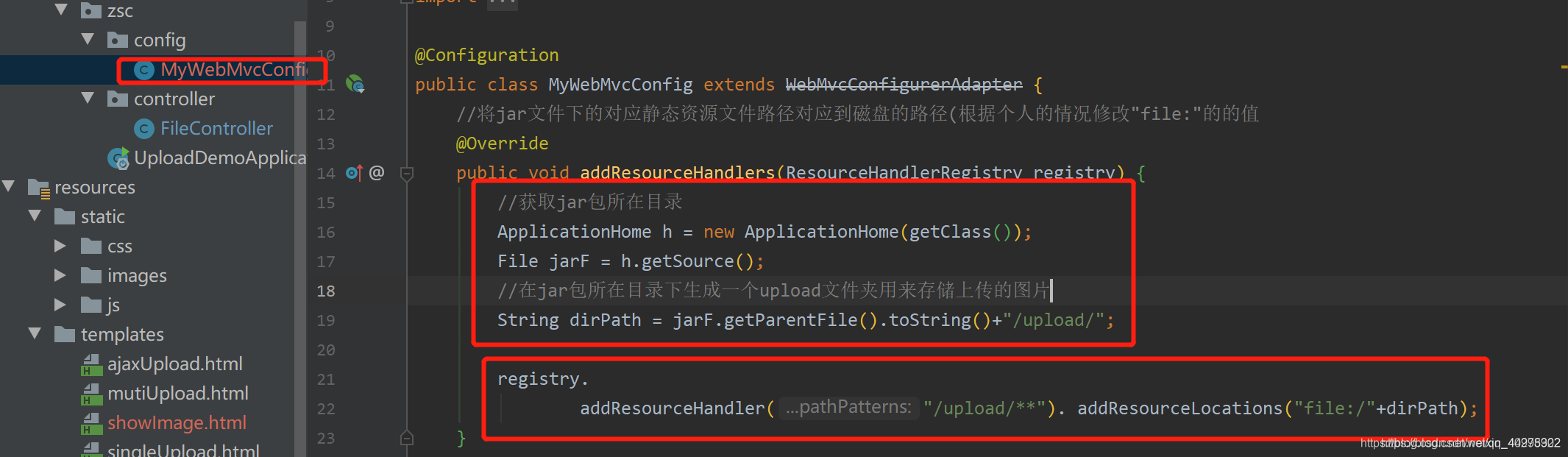Screen dimensions: 1568x457
Task: Collapse the controller folder arrow
Action: click(88, 98)
